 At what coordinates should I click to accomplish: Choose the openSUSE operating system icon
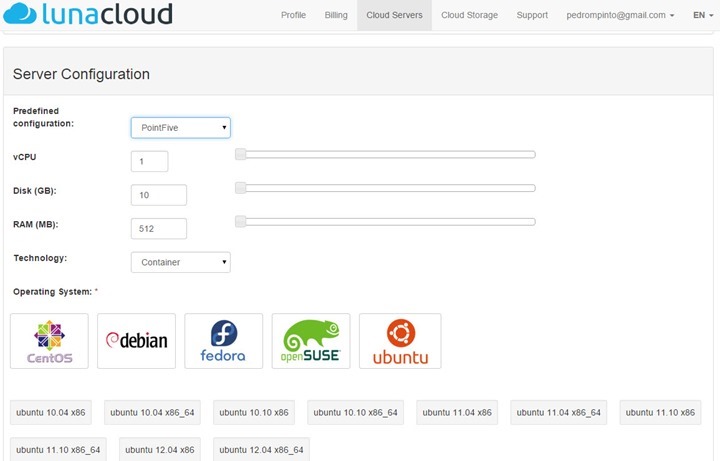pyautogui.click(x=311, y=341)
